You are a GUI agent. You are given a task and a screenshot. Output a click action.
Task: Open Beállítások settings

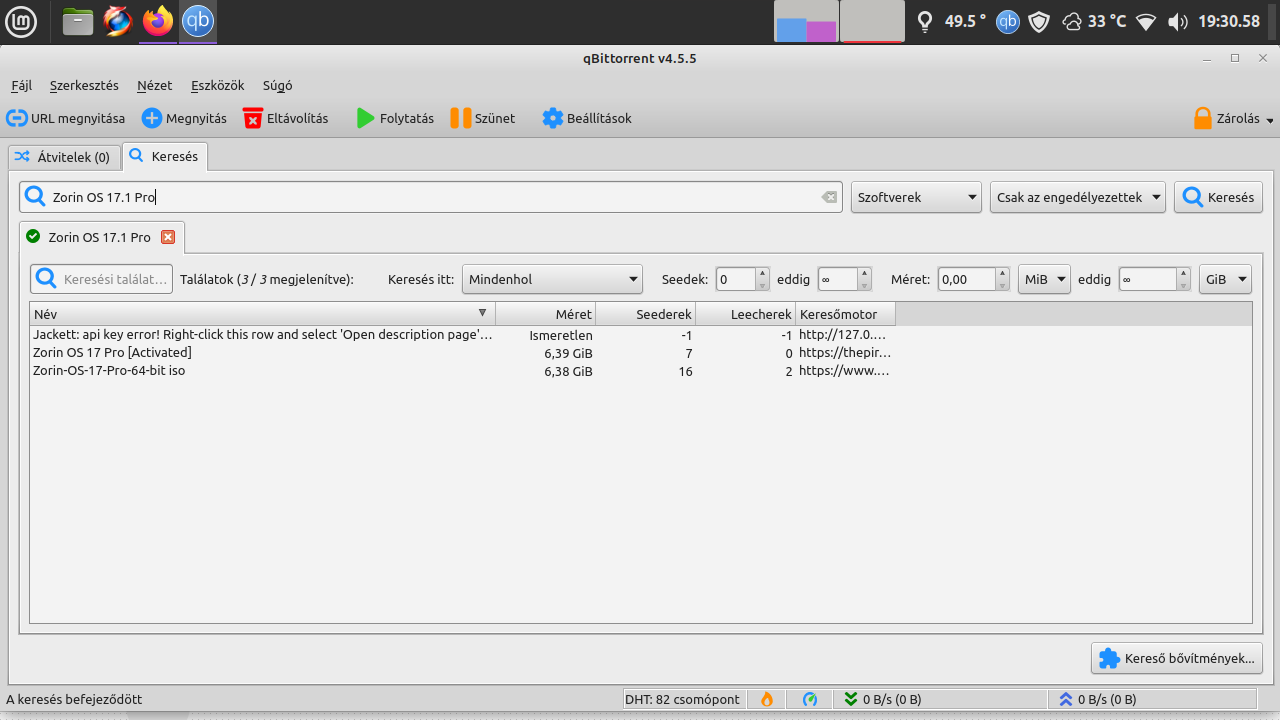[x=587, y=118]
